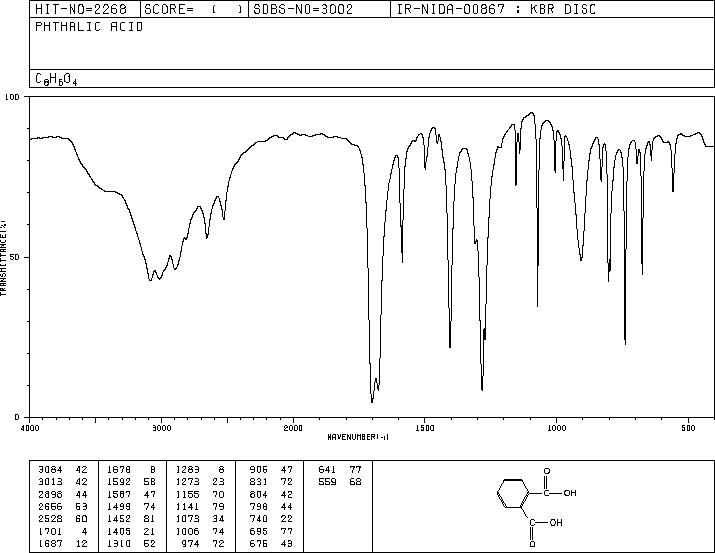Select peak table entry 3013
The image size is (715, 553).
click(50, 482)
